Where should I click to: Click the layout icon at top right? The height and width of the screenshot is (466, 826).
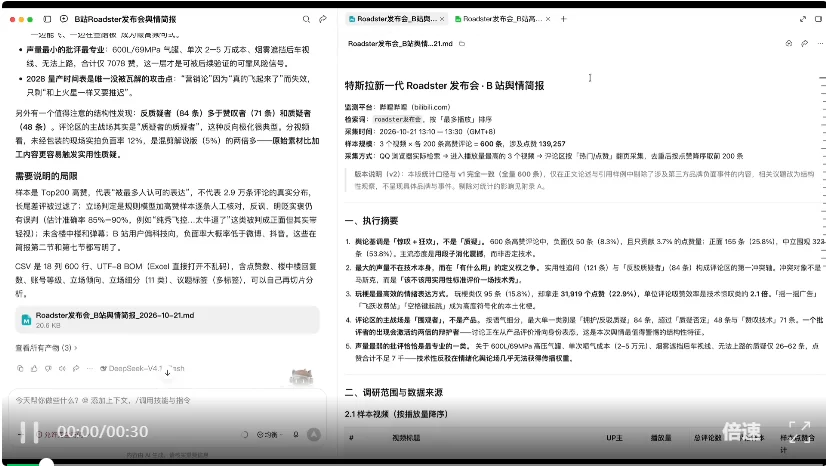819,19
